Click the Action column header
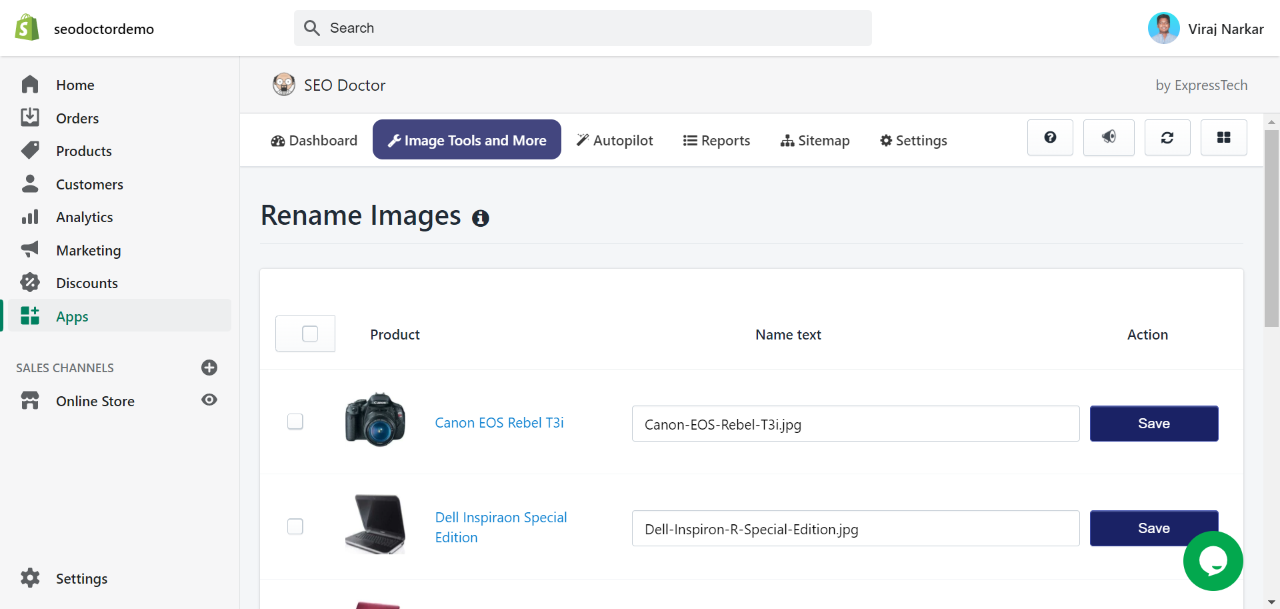Viewport: 1280px width, 609px height. tap(1147, 334)
